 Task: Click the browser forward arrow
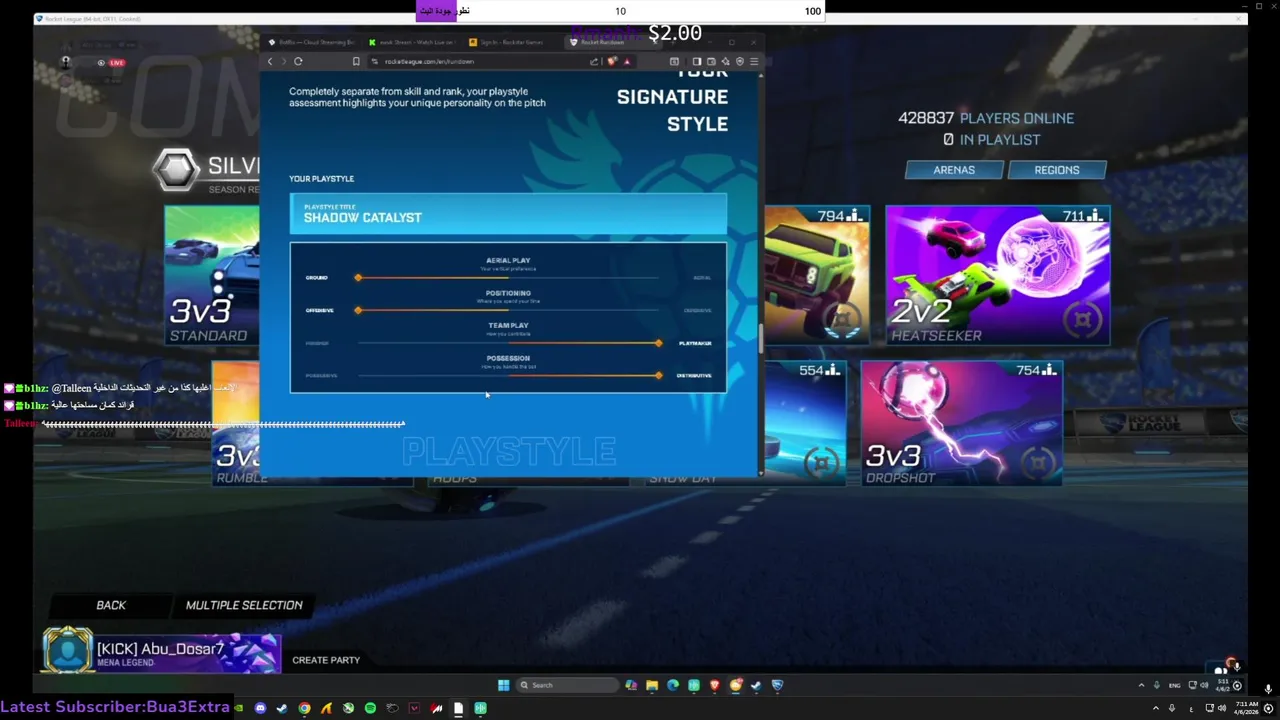[284, 61]
